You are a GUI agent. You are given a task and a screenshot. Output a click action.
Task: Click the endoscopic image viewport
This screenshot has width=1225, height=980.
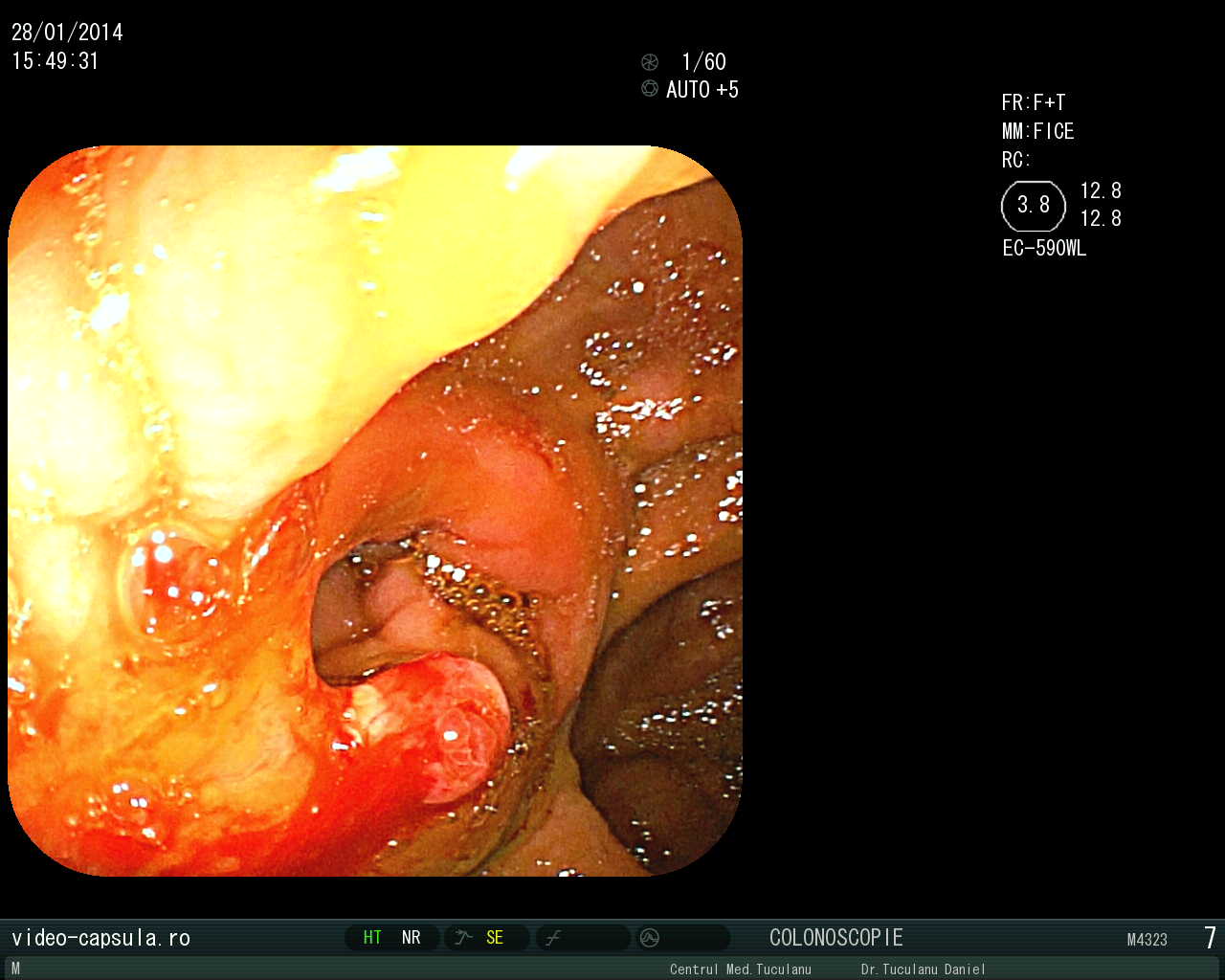(x=375, y=511)
